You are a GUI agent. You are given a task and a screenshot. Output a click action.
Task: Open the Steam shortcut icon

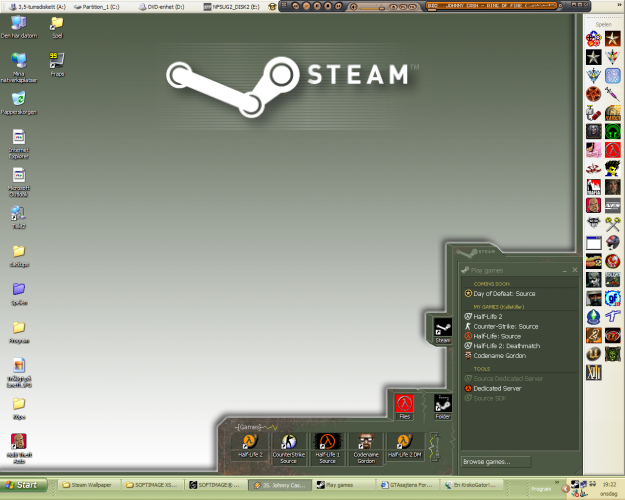tap(442, 329)
